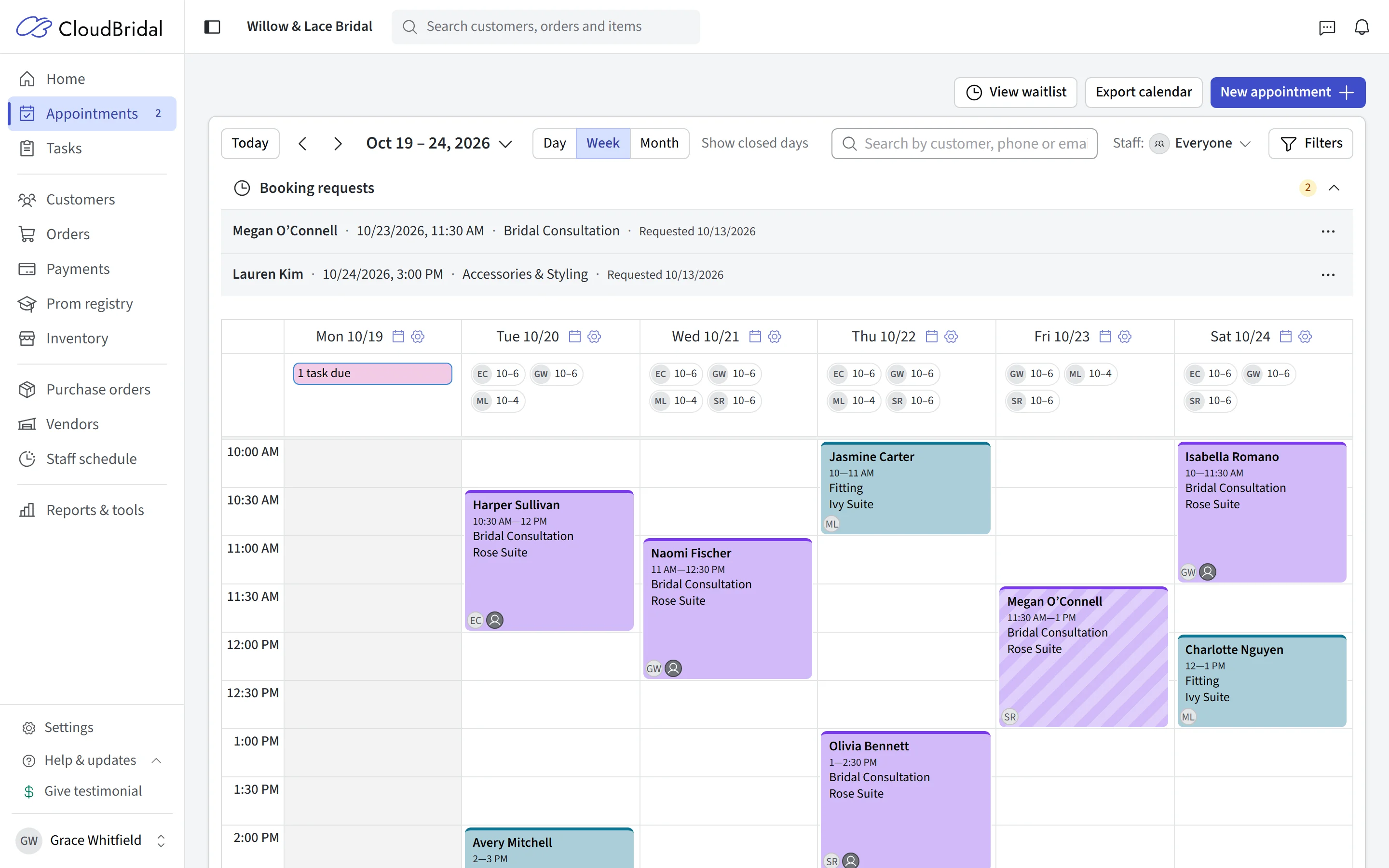
Task: Create a New appointment
Action: point(1287,93)
